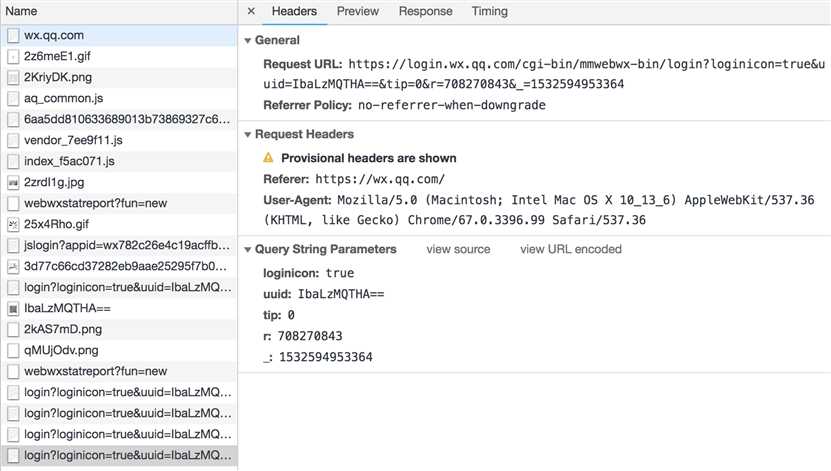
Task: Click the file icon for wx.qq.com
Action: pos(13,35)
